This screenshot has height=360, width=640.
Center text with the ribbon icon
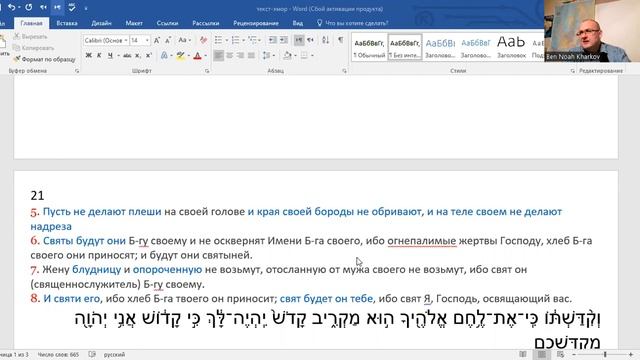[230, 55]
